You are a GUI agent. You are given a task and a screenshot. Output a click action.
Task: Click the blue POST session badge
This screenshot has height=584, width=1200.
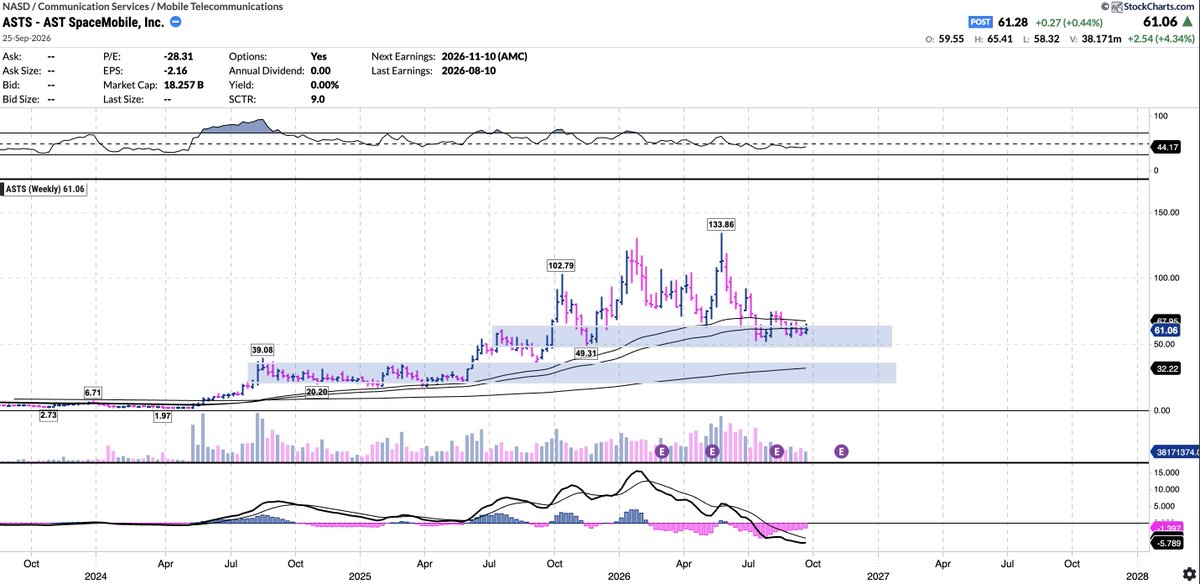[x=982, y=22]
